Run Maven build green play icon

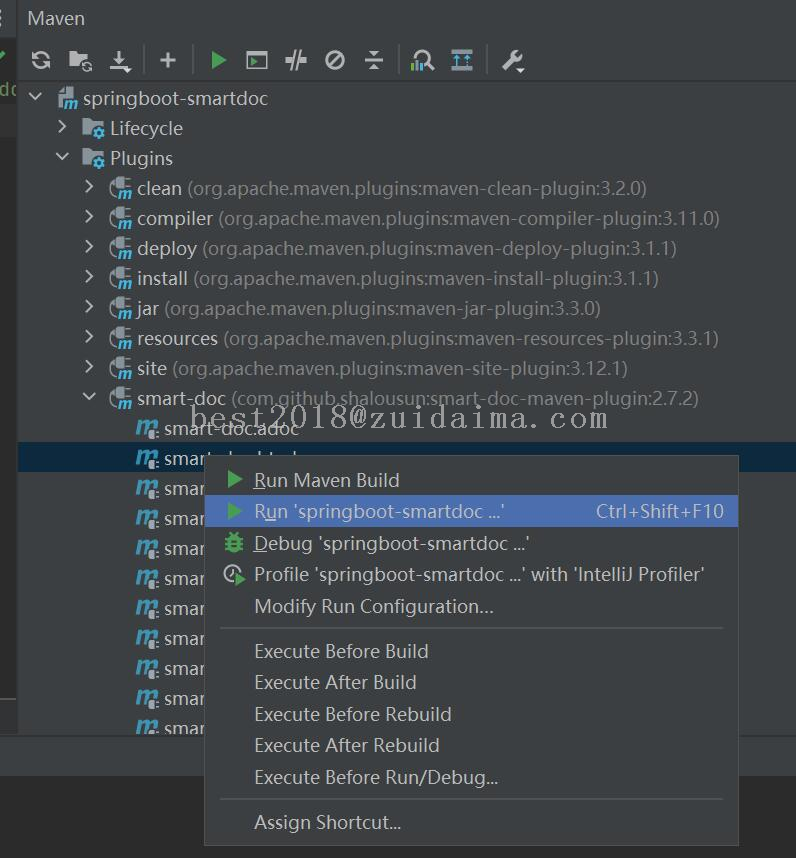pos(218,60)
